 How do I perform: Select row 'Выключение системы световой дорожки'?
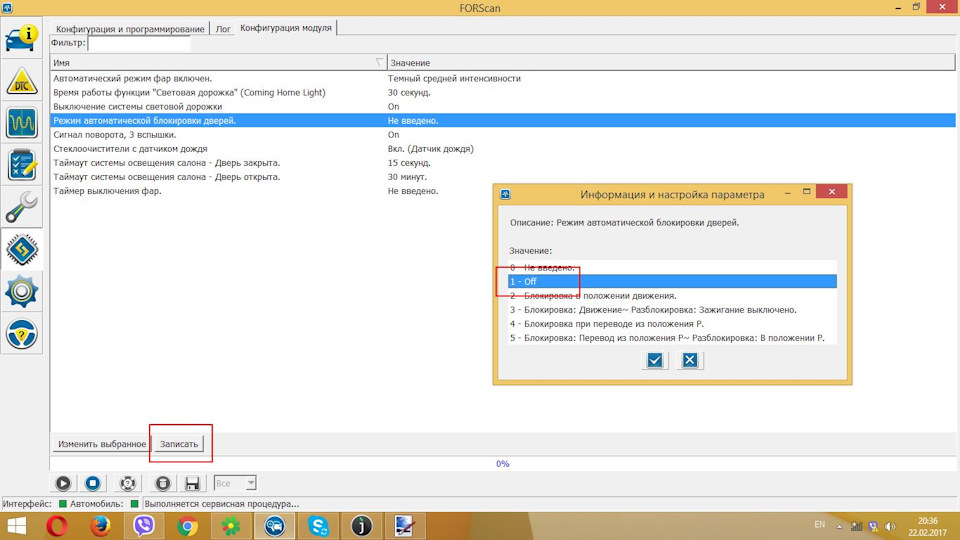(503, 107)
